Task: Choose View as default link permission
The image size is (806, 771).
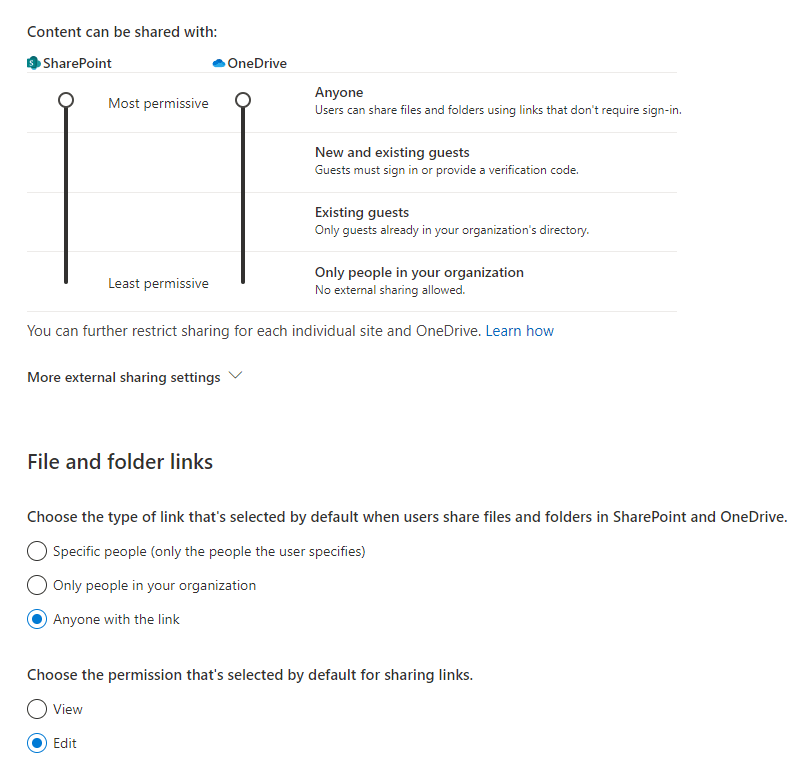Action: click(x=36, y=709)
